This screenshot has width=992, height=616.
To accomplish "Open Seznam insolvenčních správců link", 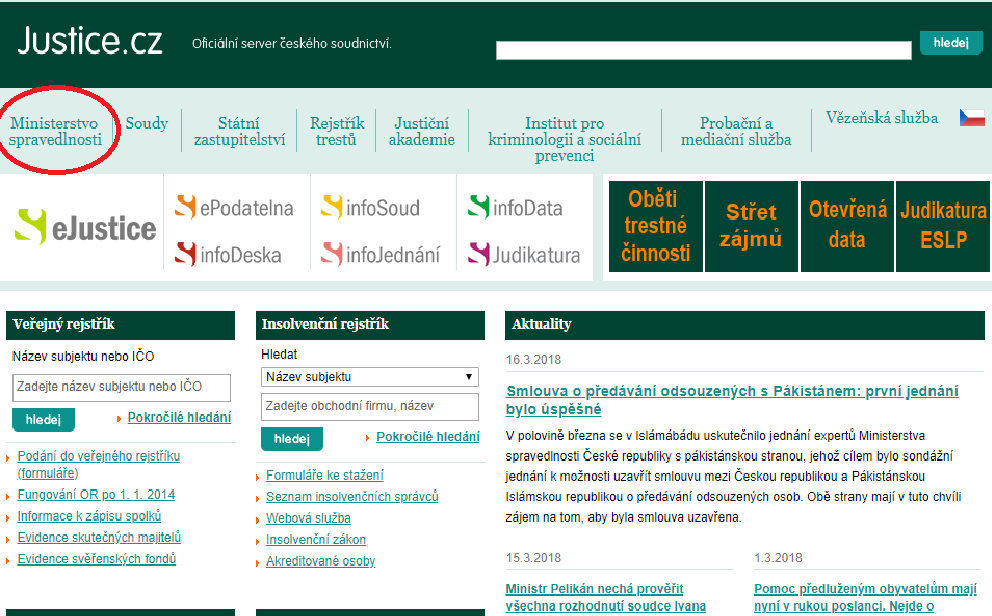I will click(x=352, y=497).
